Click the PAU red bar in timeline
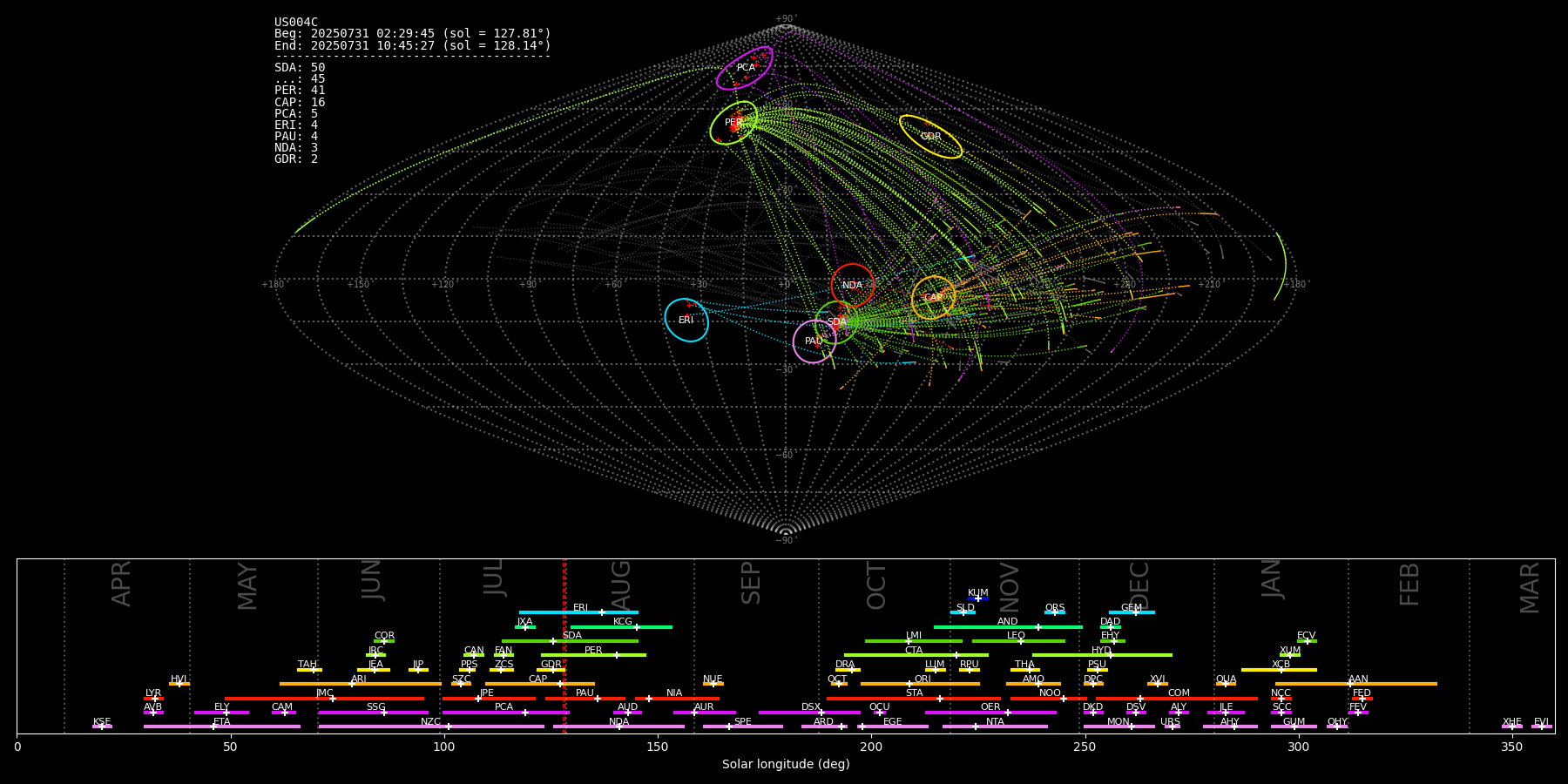The width and height of the screenshot is (1568, 784). tap(585, 699)
